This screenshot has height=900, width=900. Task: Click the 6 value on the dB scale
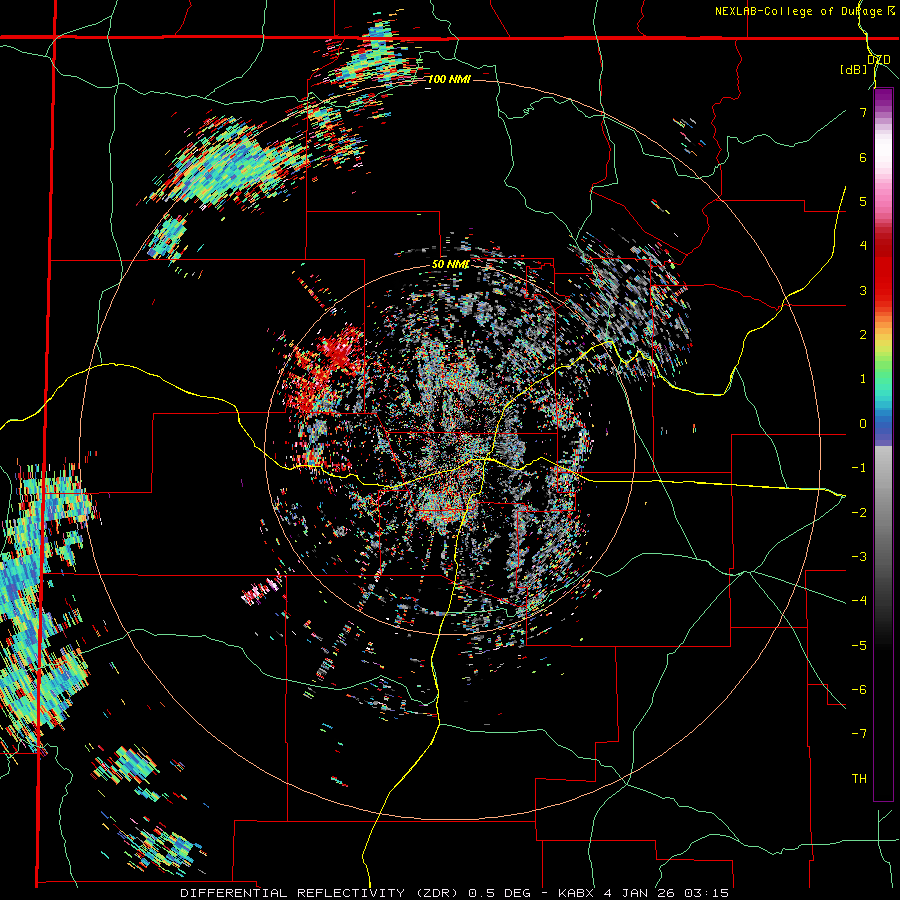point(863,157)
